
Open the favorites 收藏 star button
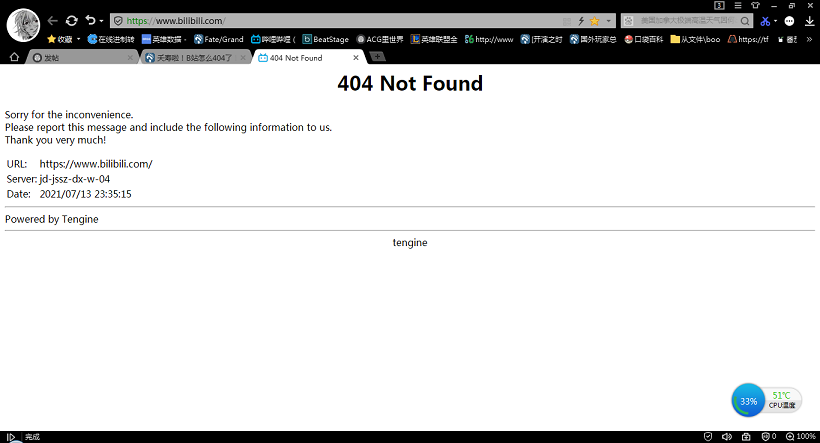coord(60,39)
